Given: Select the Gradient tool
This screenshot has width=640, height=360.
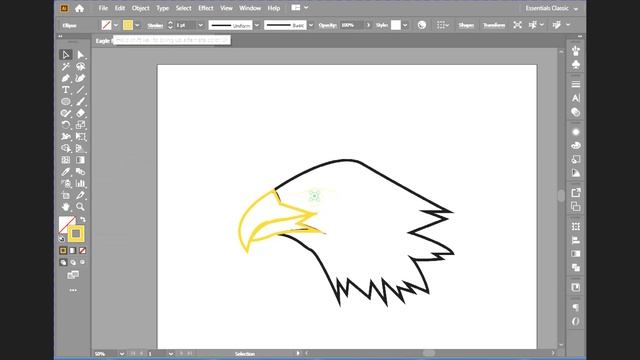Looking at the screenshot, I should (x=80, y=160).
